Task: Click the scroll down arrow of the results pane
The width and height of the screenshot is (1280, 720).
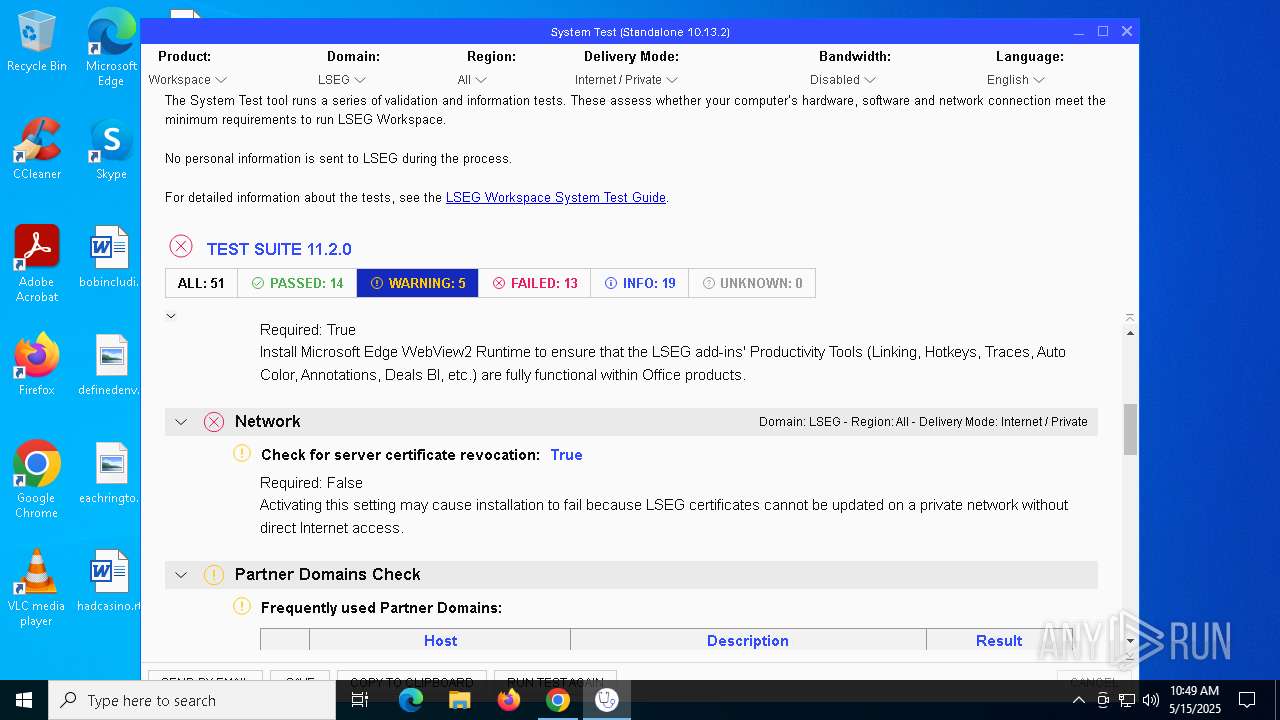Action: pyautogui.click(x=1131, y=641)
